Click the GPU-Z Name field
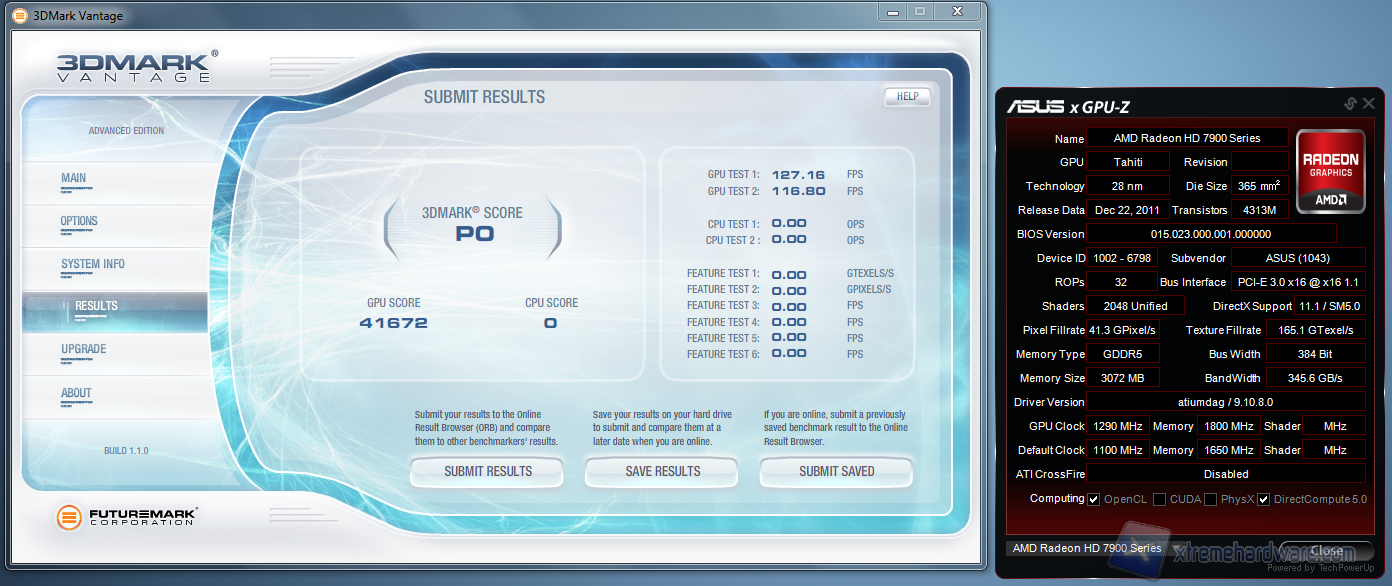Screen dimensions: 1392x586 pyautogui.click(x=1187, y=138)
